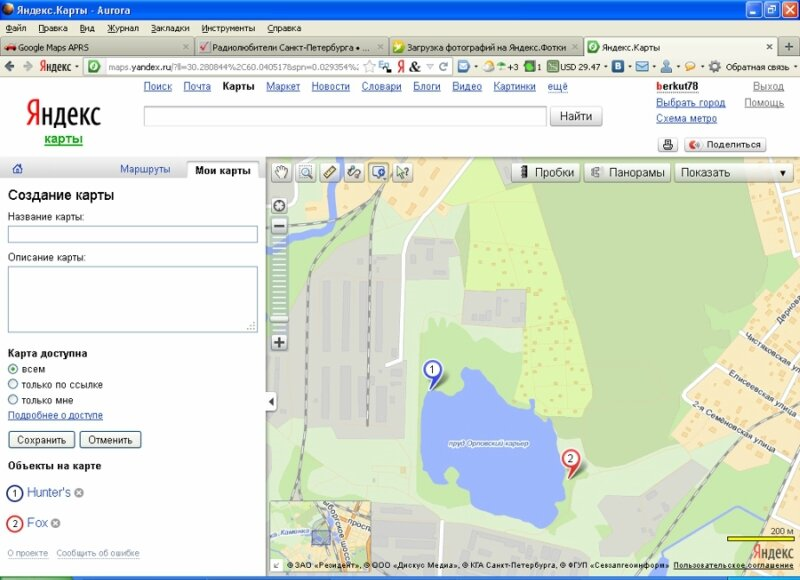Switch to the Маршруты sidebar tab

(x=145, y=169)
